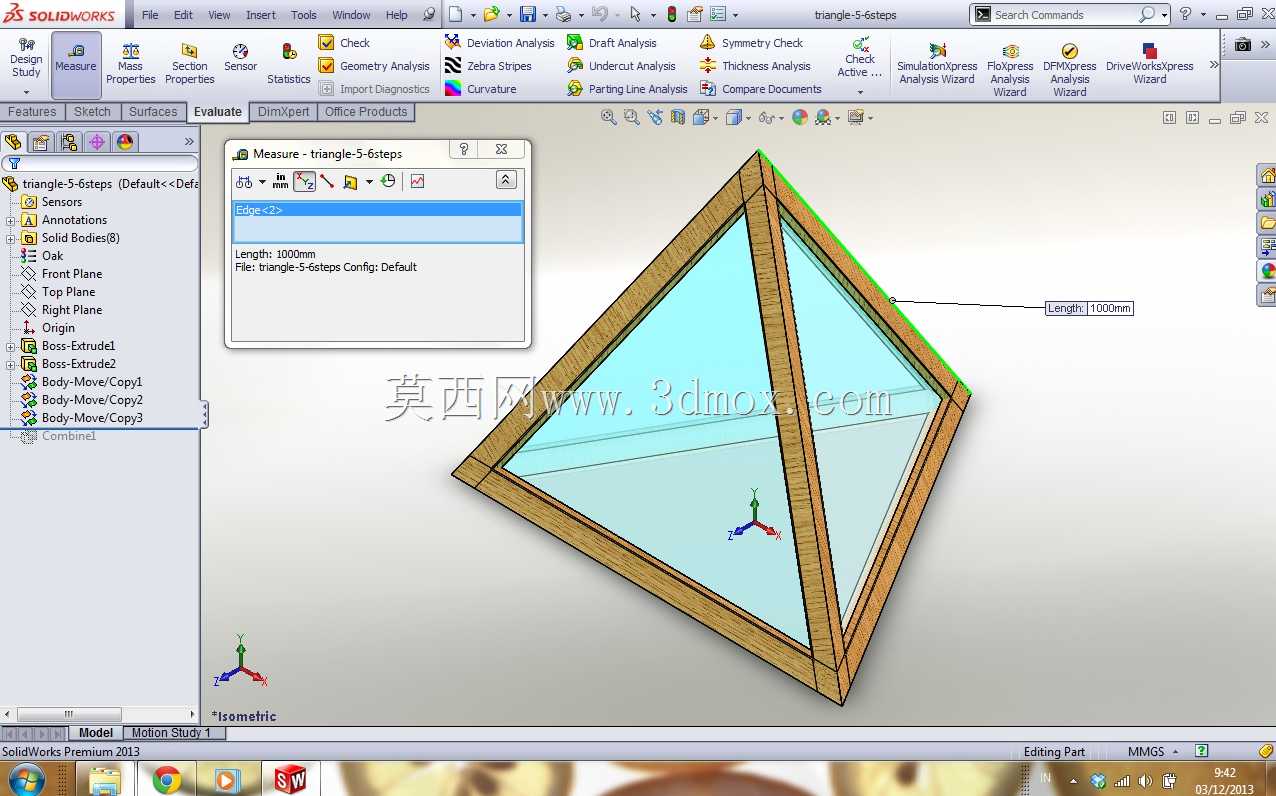The width and height of the screenshot is (1276, 796).
Task: Open Chrome from the taskbar
Action: tap(166, 779)
